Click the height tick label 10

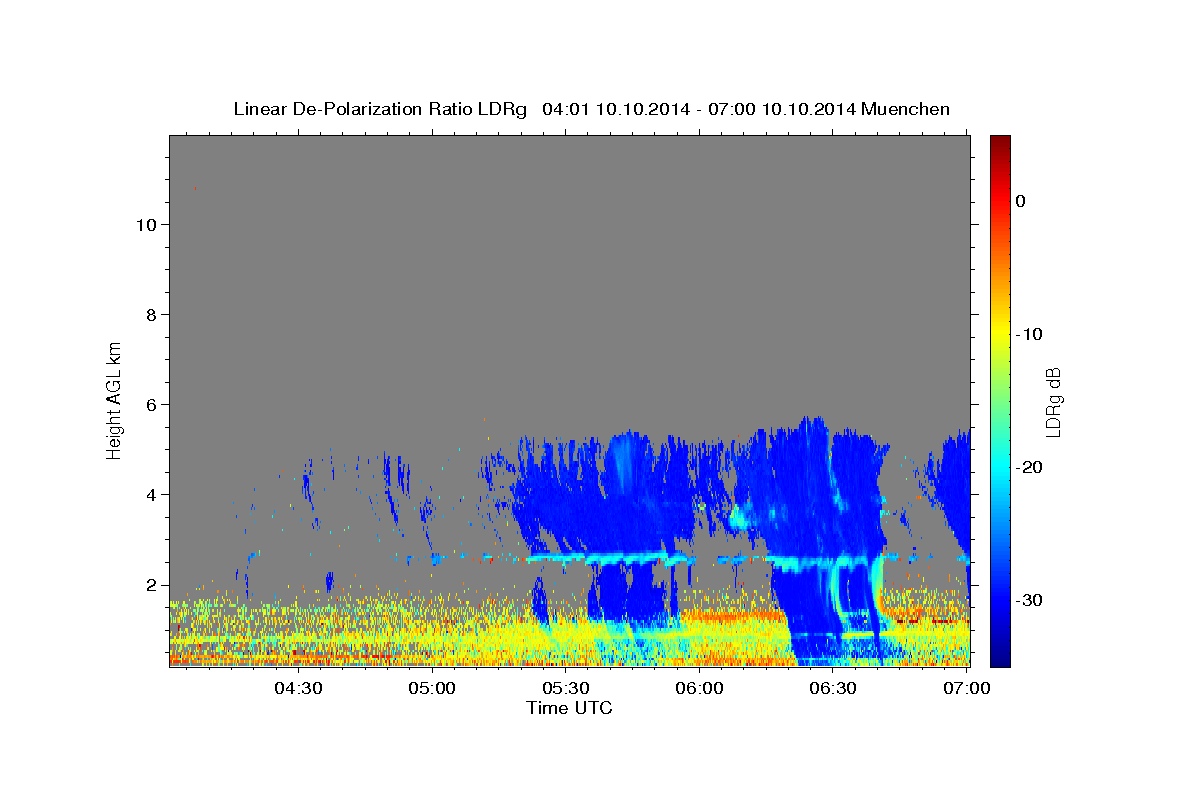(149, 224)
